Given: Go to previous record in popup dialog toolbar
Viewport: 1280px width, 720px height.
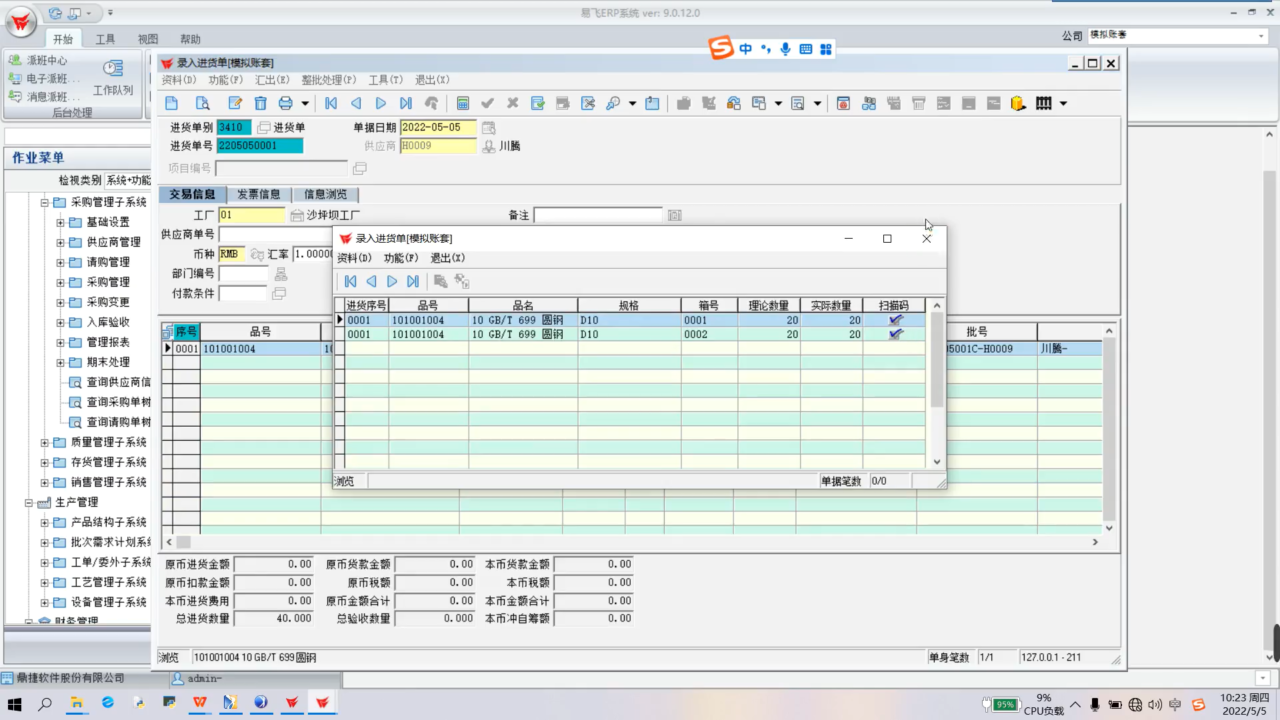Looking at the screenshot, I should pyautogui.click(x=371, y=282).
